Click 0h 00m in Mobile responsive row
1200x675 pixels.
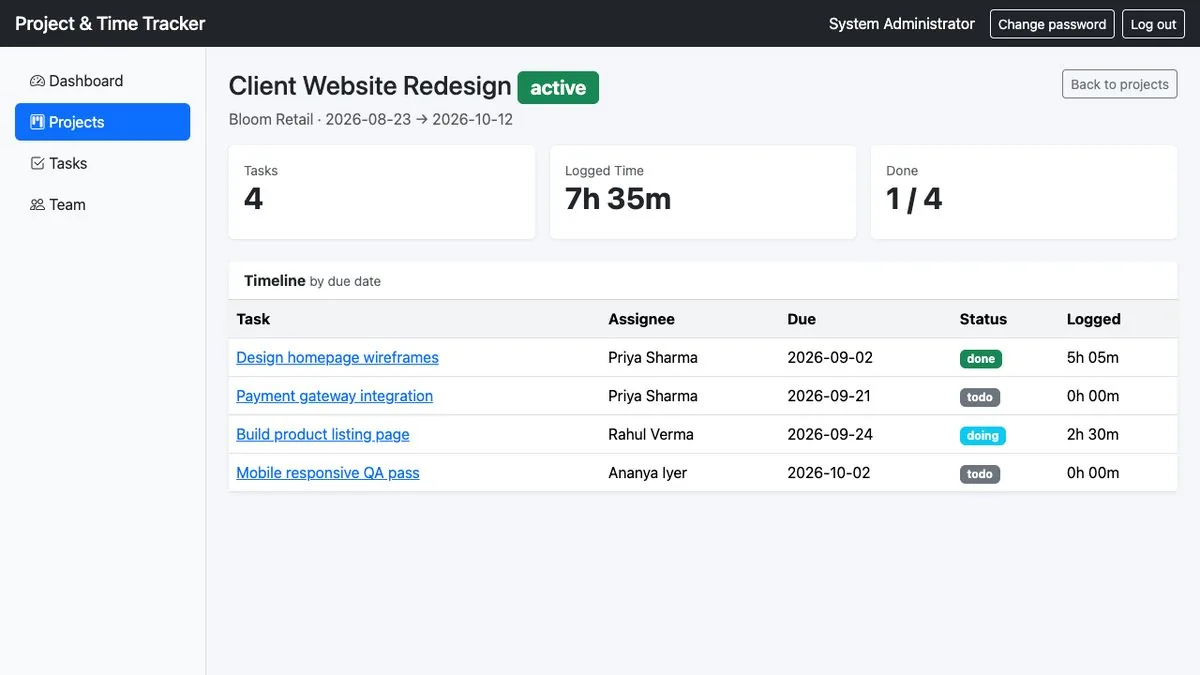[x=1093, y=473]
